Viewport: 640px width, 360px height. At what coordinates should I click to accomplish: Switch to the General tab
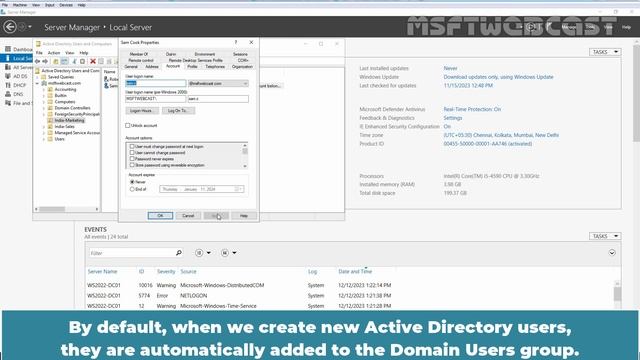pos(131,67)
